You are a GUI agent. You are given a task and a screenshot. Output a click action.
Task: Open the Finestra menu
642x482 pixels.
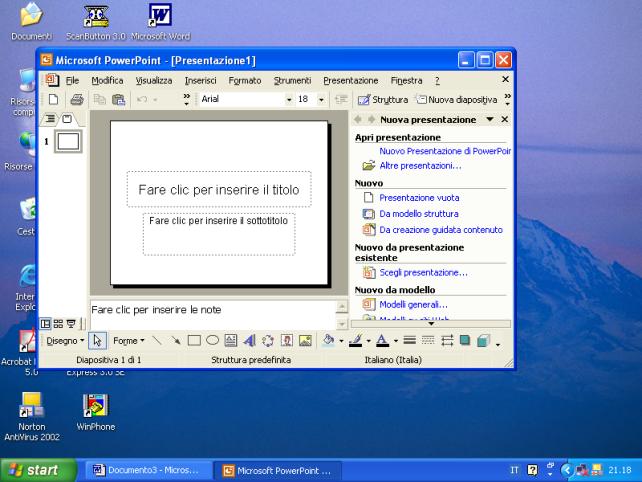[x=407, y=81]
